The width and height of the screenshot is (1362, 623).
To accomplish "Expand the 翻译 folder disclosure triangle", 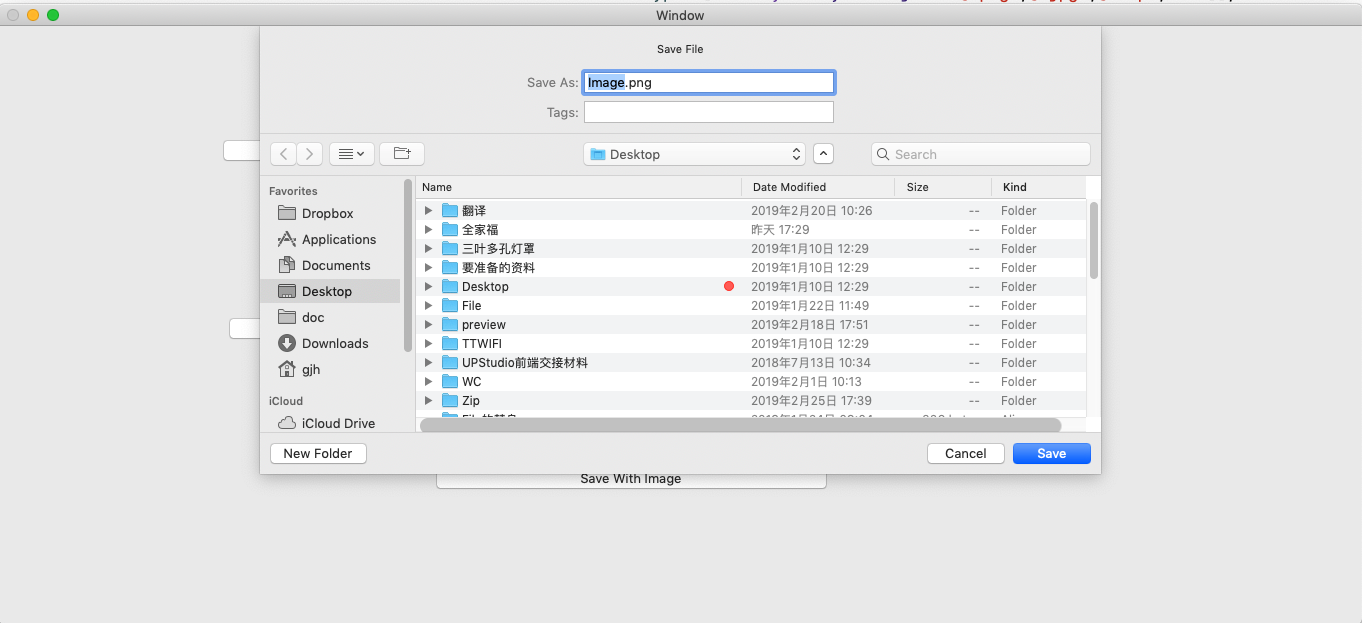I will point(428,210).
